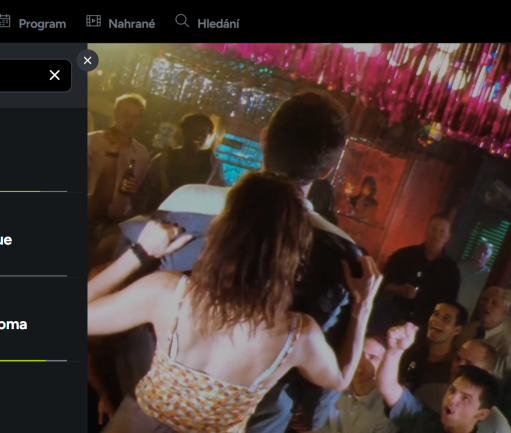Image resolution: width=511 pixels, height=433 pixels.
Task: Click the club scene video preview
Action: 299,238
